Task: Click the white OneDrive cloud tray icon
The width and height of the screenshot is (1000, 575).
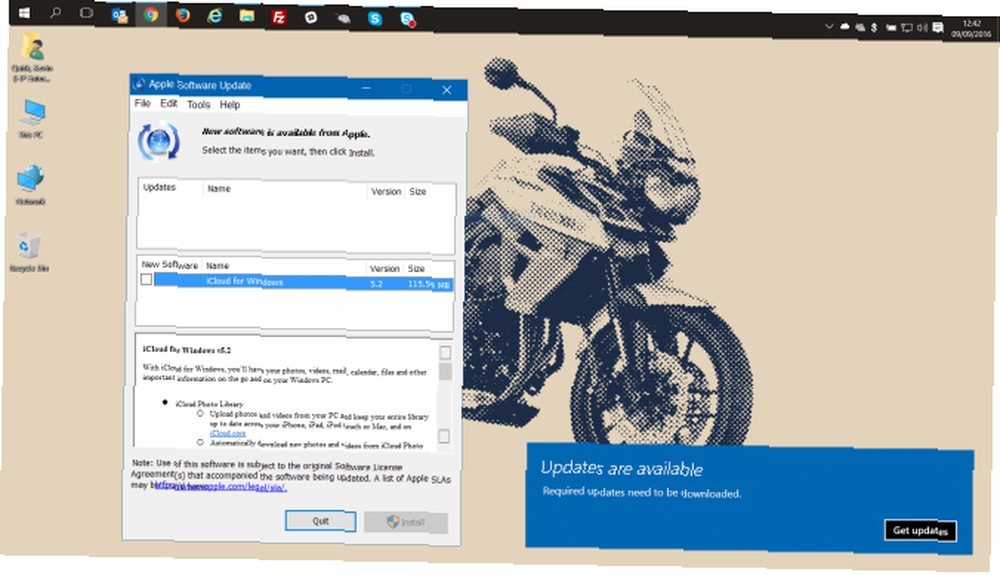Action: click(x=845, y=27)
